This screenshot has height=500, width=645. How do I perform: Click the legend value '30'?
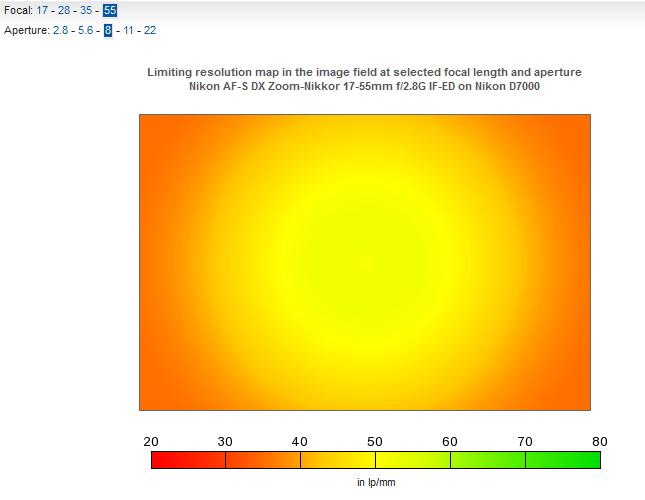point(225,442)
